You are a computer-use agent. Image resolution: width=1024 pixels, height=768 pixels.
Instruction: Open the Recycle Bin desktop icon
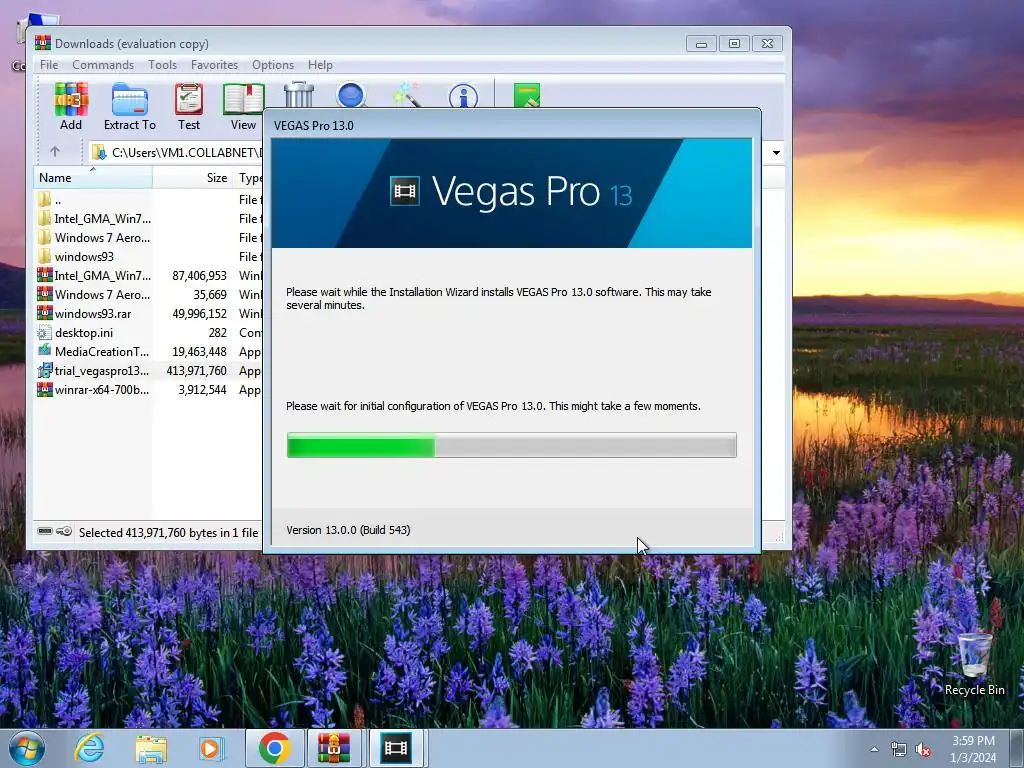click(x=974, y=664)
